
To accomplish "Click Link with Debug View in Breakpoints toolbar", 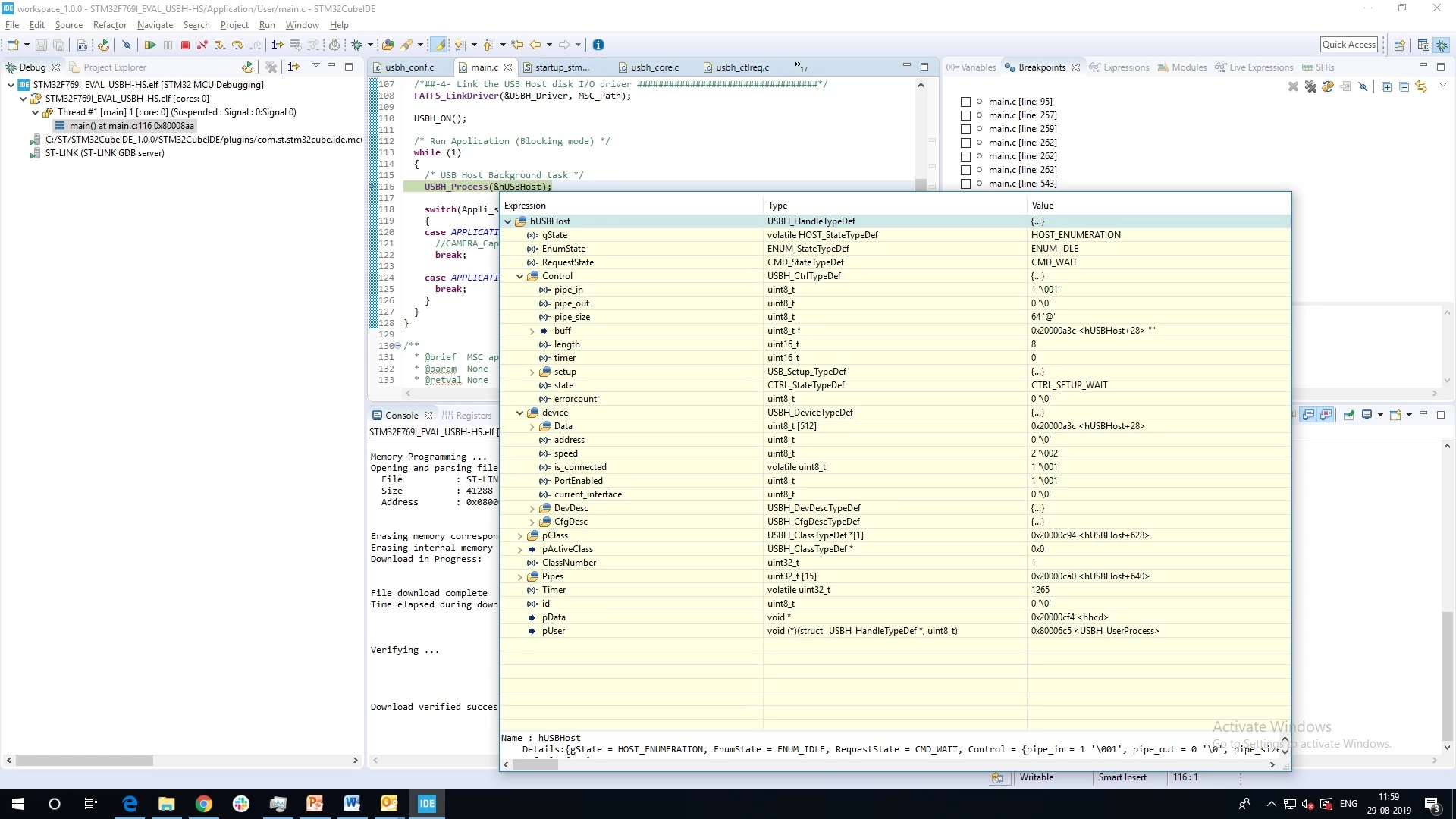I will coord(1421,86).
